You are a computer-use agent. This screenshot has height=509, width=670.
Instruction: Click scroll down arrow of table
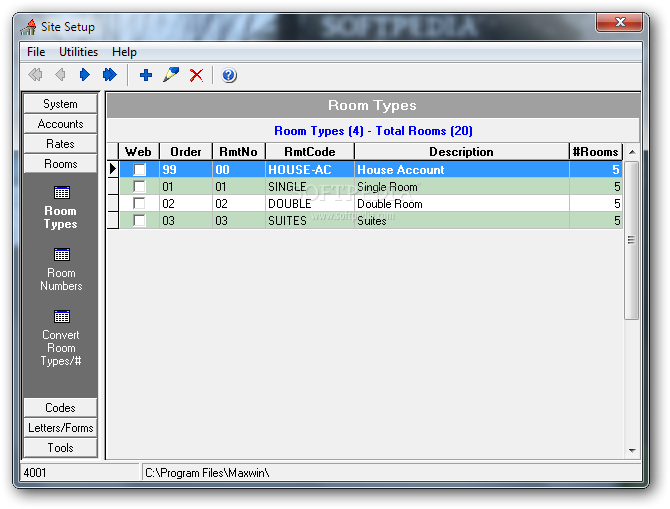click(632, 450)
